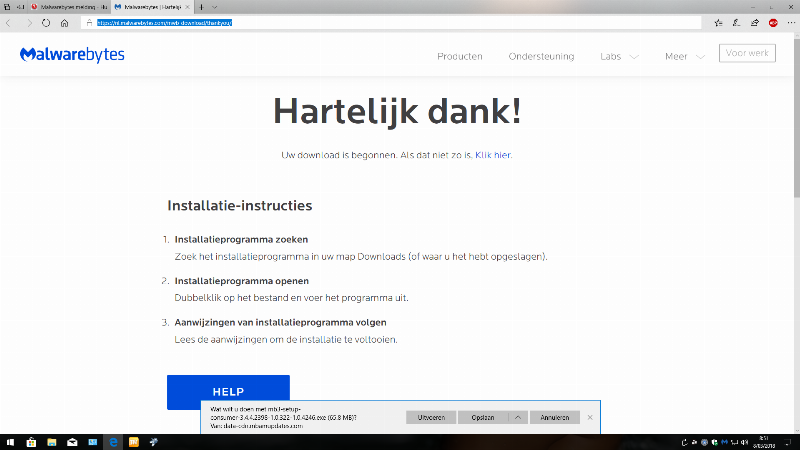Click the Klik hier download link

point(493,155)
